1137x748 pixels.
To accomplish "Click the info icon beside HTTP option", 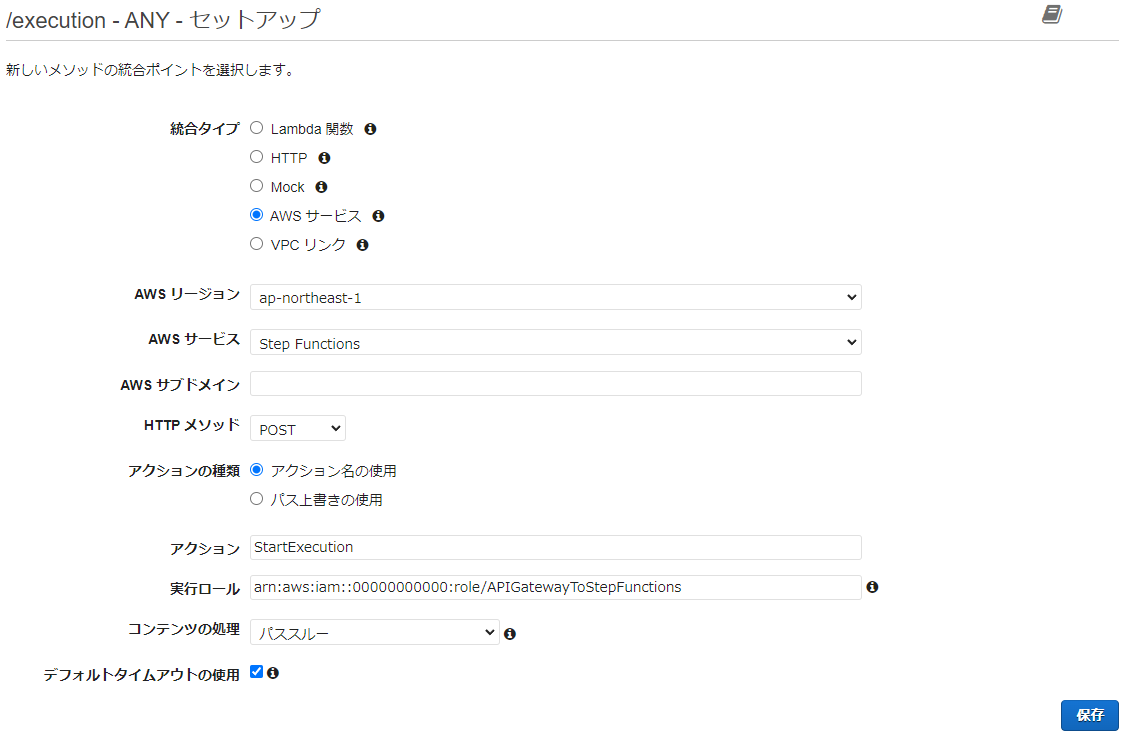I will pyautogui.click(x=324, y=157).
